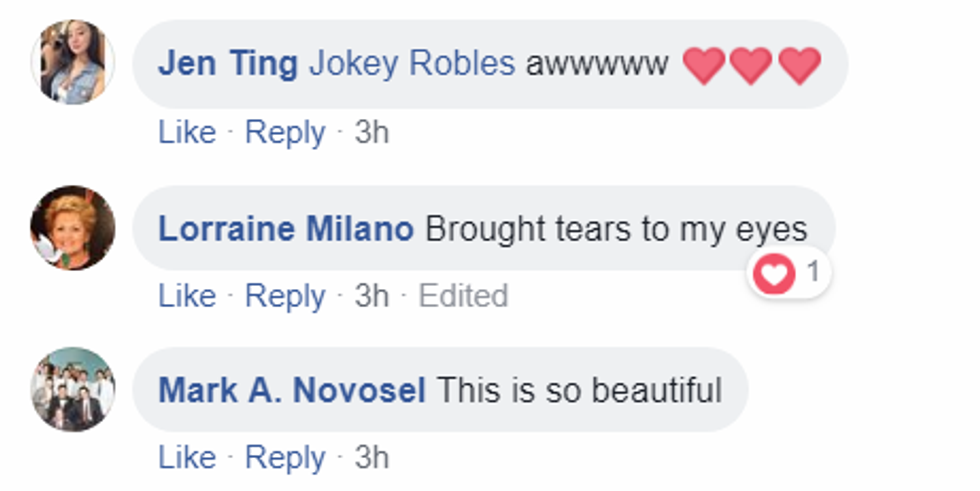Screen dimensions: 980x491
Task: View edit history via Edited label
Action: click(x=463, y=296)
